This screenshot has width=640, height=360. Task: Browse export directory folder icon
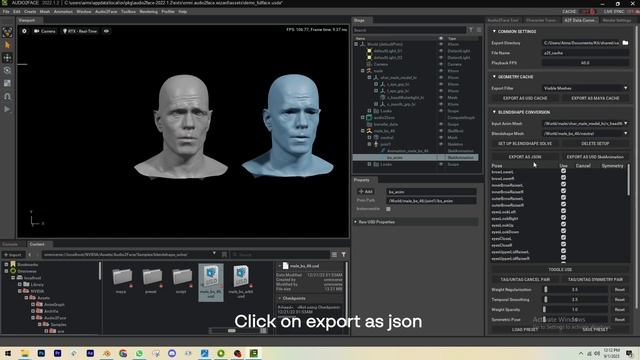[x=625, y=42]
